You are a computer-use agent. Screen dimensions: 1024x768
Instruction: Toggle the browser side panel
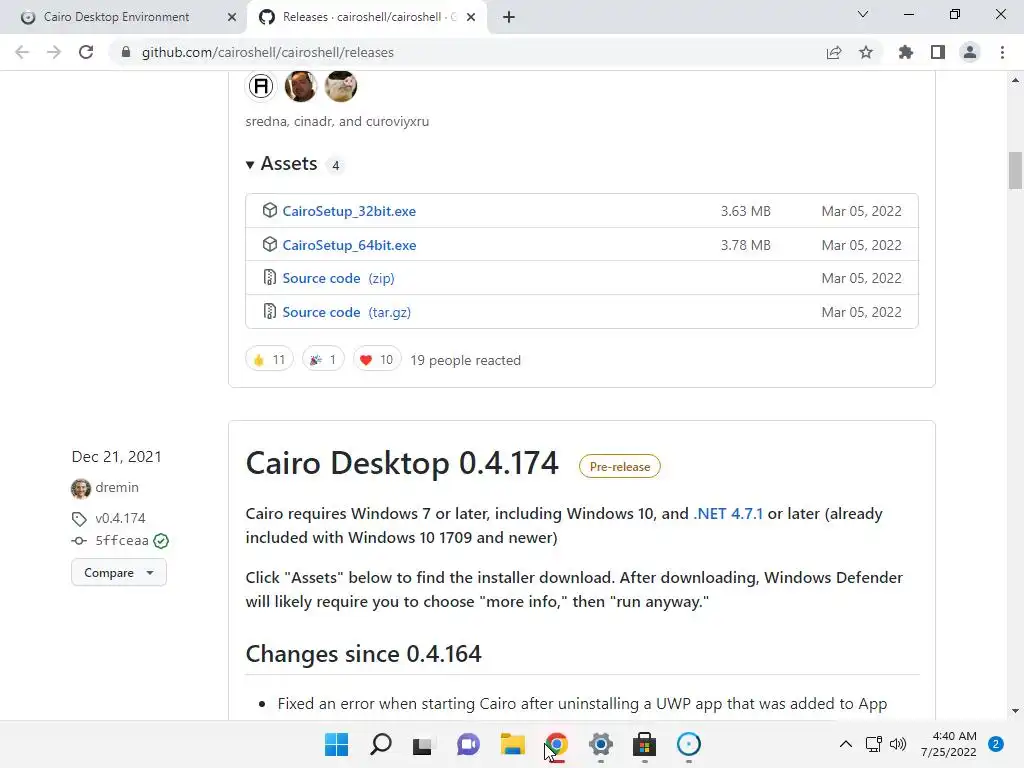[x=938, y=52]
